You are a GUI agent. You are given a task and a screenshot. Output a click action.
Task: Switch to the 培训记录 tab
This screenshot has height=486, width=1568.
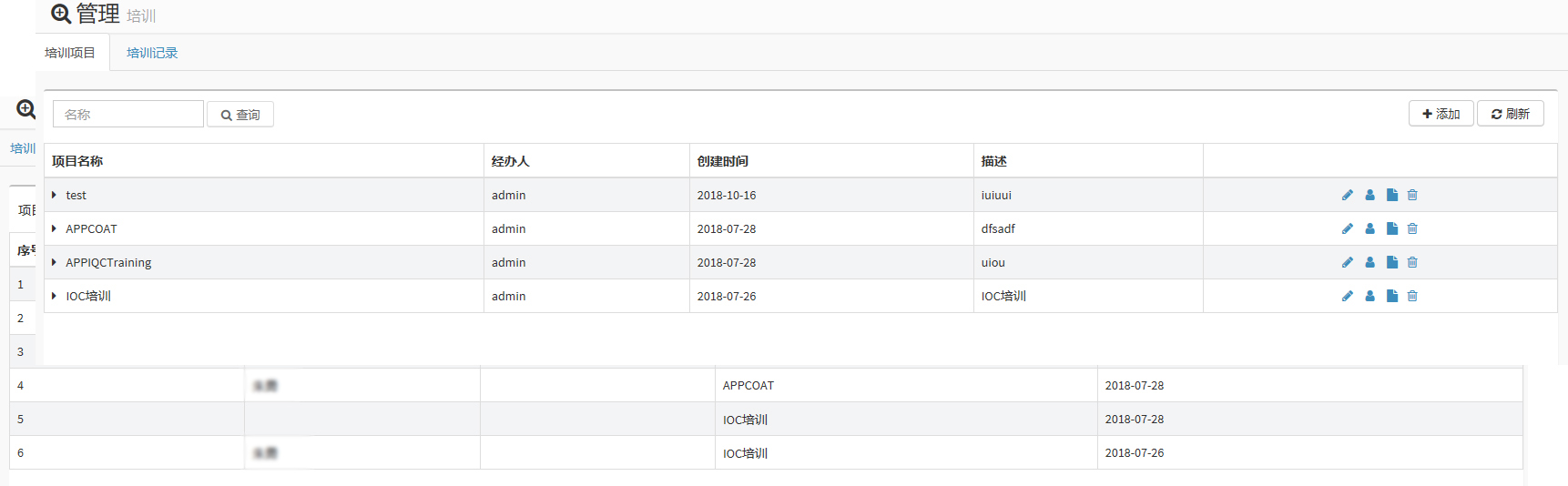point(152,53)
